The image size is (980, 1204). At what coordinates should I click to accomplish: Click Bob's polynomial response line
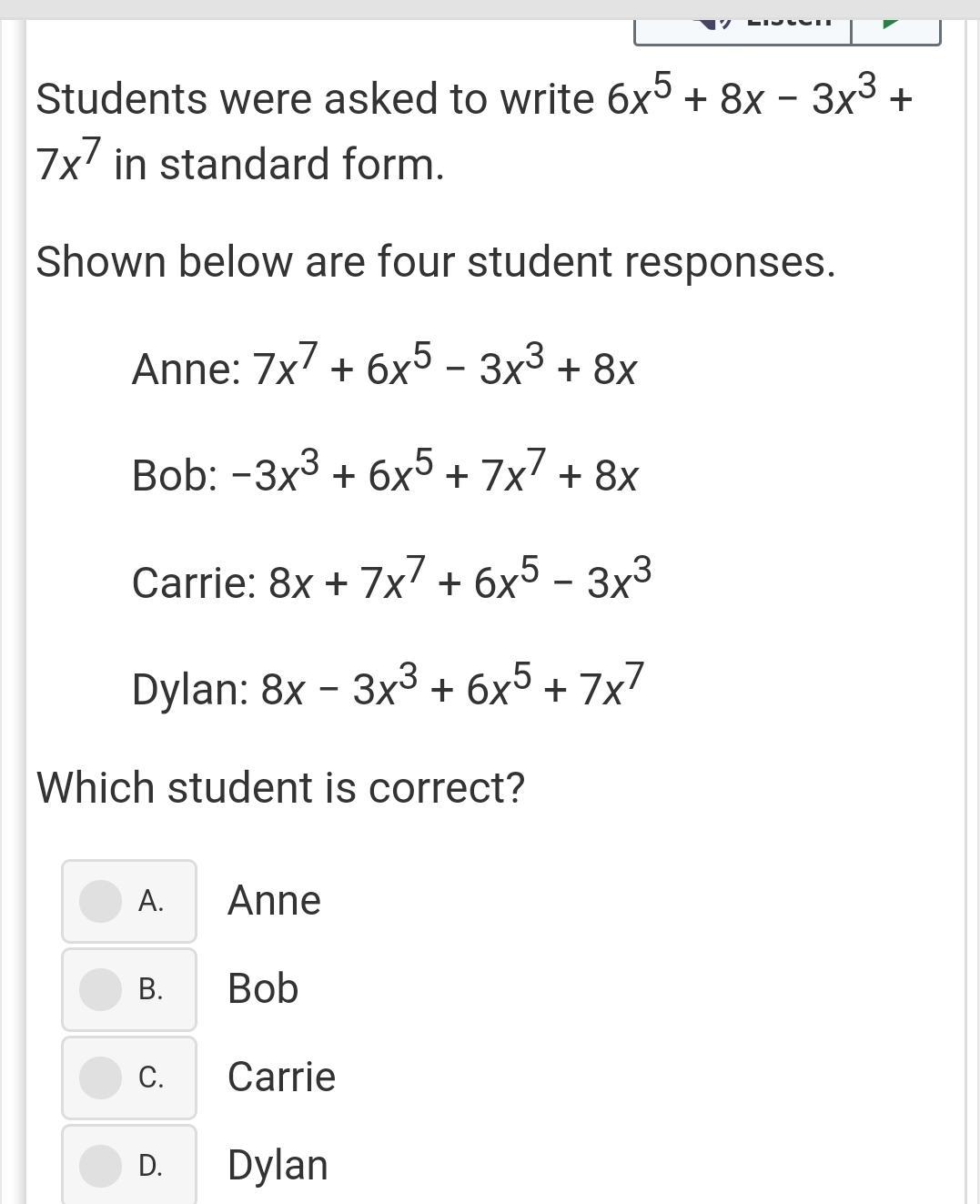[385, 474]
